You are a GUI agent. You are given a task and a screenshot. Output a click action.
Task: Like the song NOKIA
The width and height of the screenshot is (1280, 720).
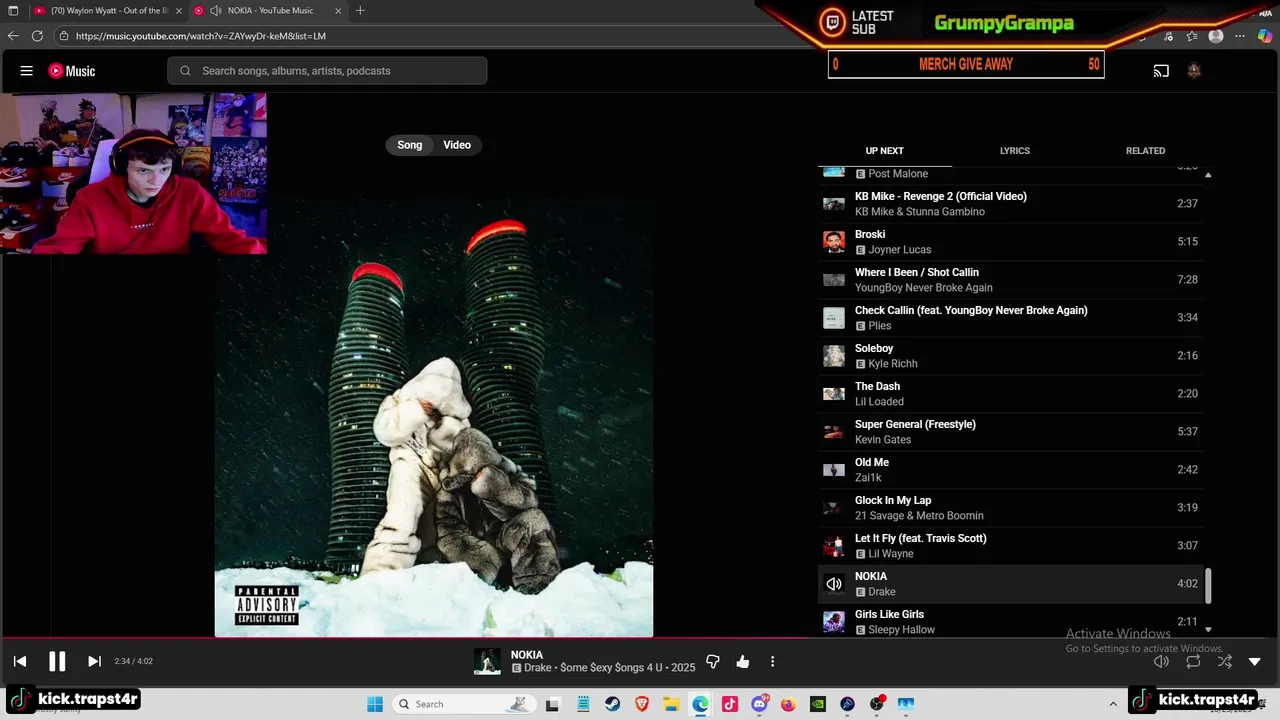tap(742, 661)
